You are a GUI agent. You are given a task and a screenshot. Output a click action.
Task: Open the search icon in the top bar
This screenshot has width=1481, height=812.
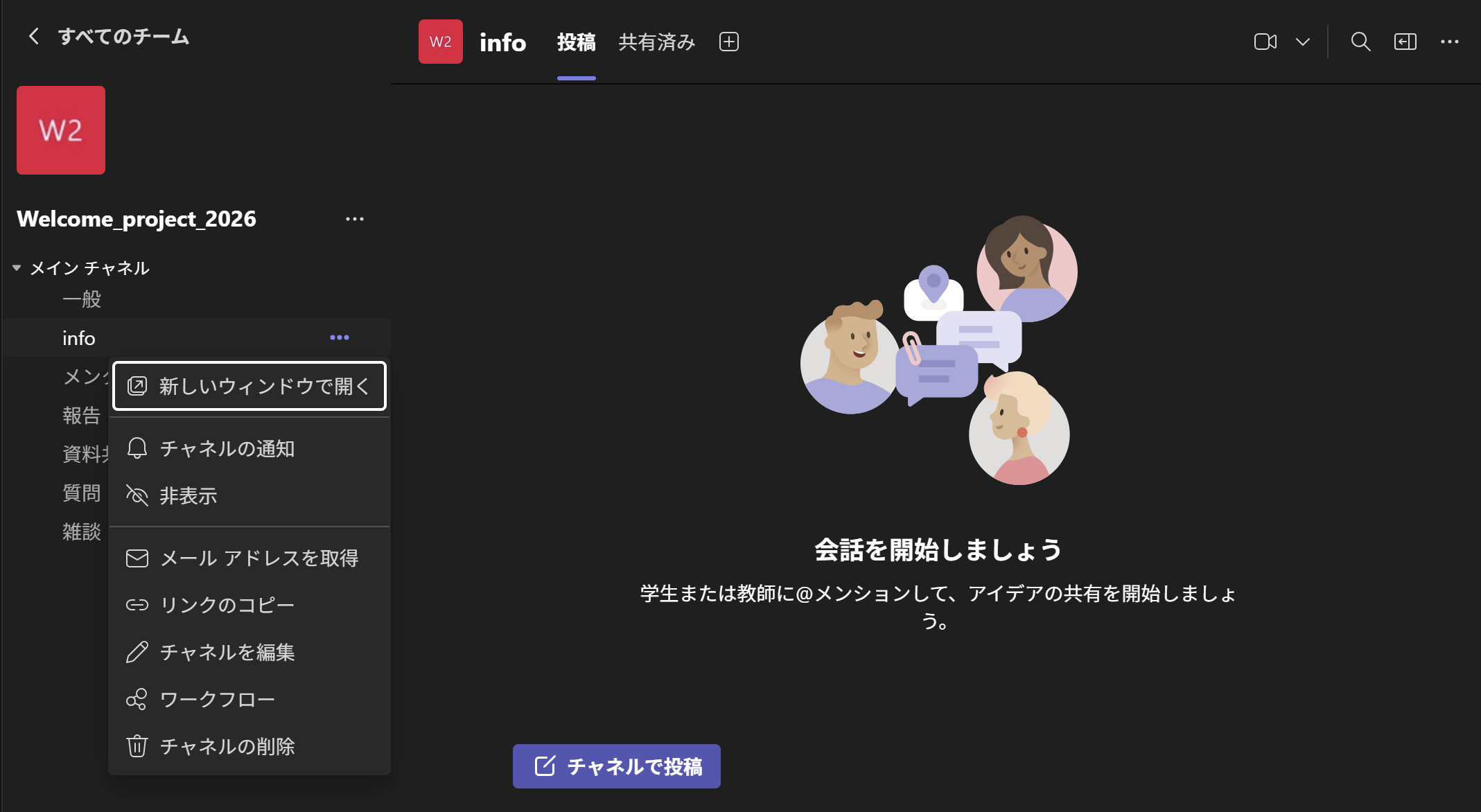click(x=1360, y=42)
